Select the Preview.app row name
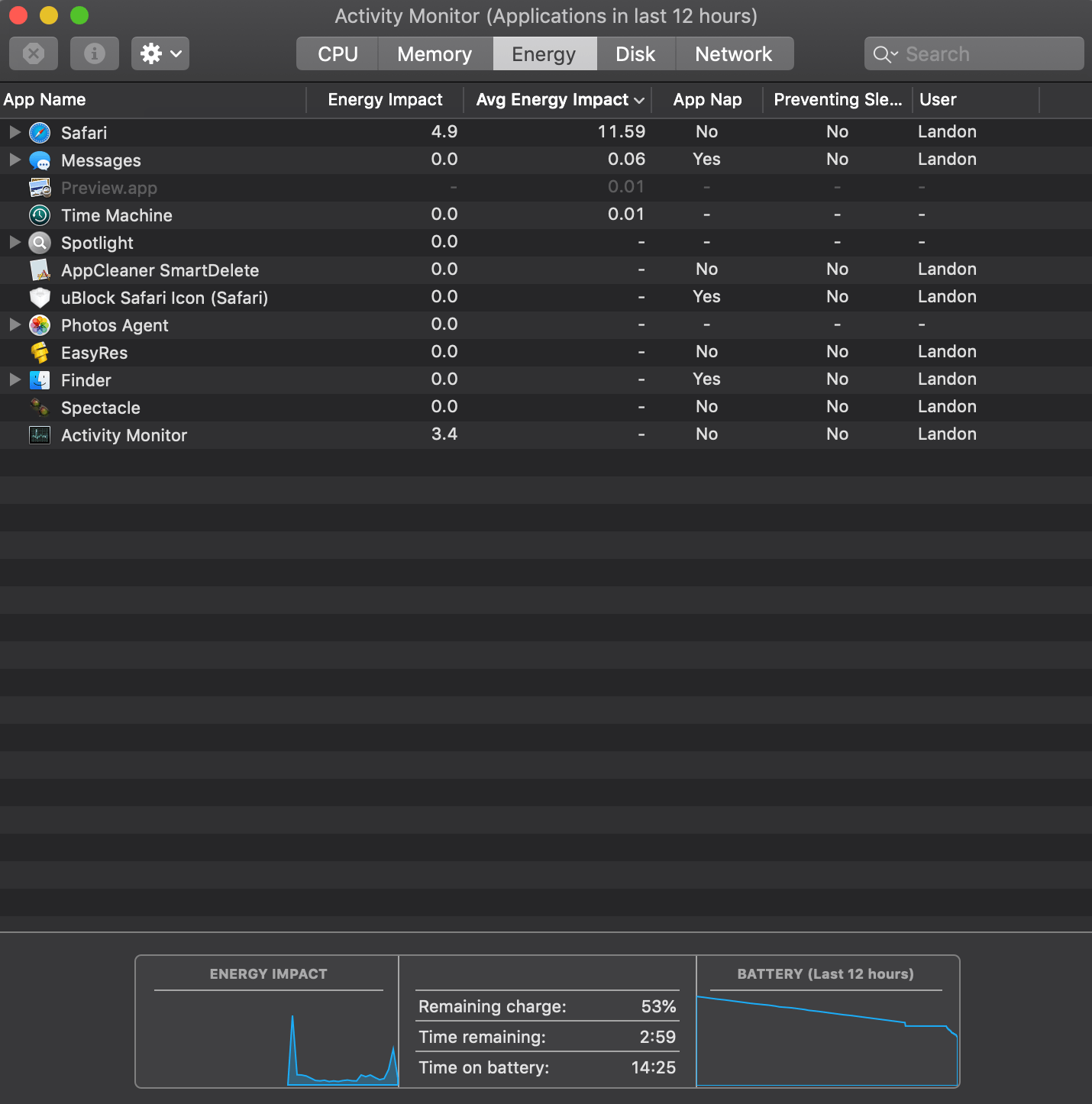The image size is (1092, 1104). click(x=109, y=188)
